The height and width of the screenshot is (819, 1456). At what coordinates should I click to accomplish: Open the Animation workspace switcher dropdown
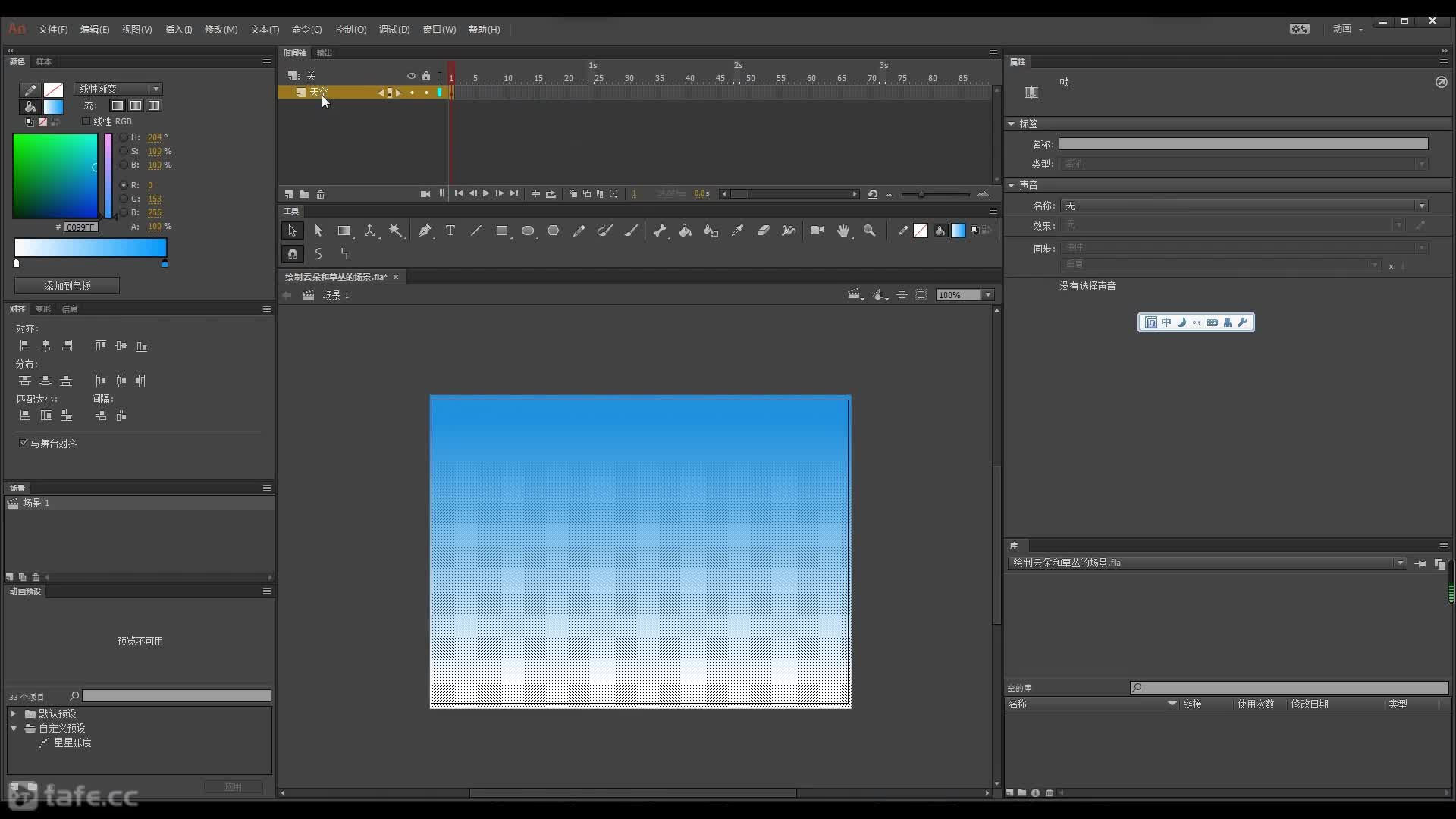coord(1348,29)
